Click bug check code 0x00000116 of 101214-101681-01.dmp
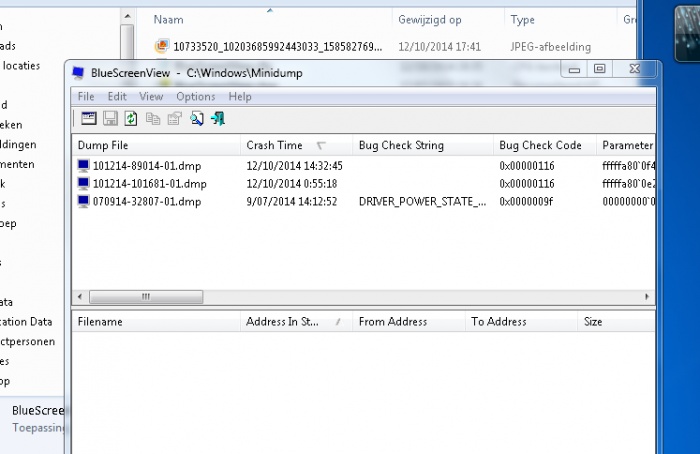Image resolution: width=700 pixels, height=454 pixels. [527, 183]
